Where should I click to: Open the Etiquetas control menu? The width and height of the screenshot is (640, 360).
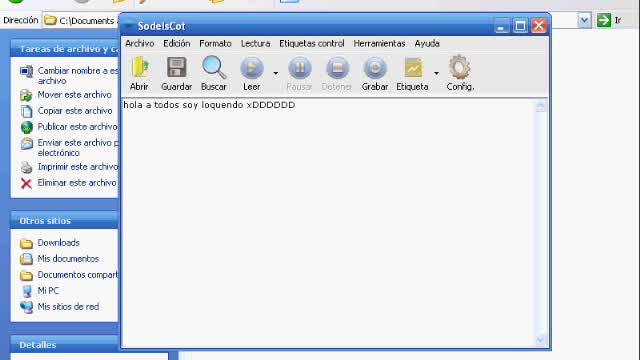(312, 43)
